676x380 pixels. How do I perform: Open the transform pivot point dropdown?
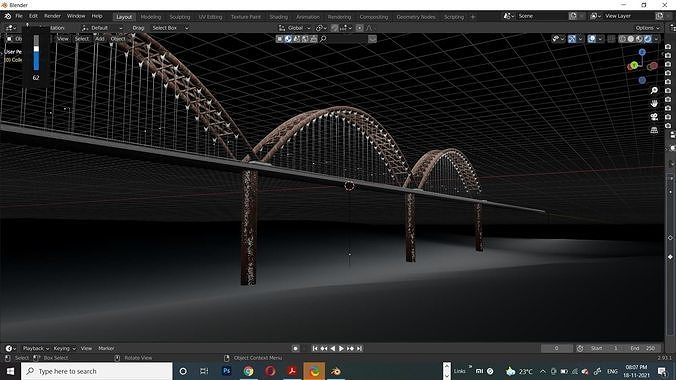click(321, 28)
